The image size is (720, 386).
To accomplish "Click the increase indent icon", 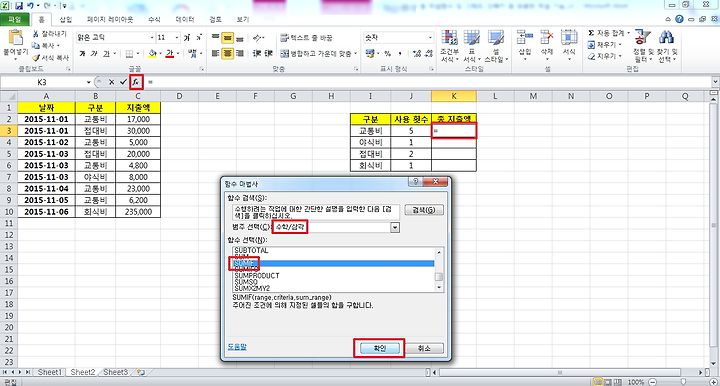I will click(268, 54).
